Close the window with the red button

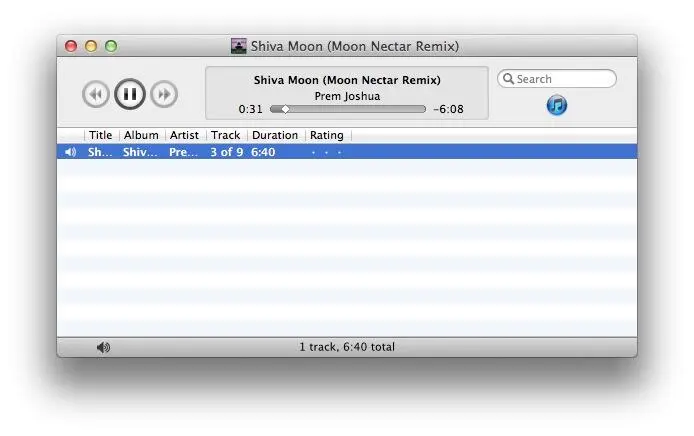71,46
